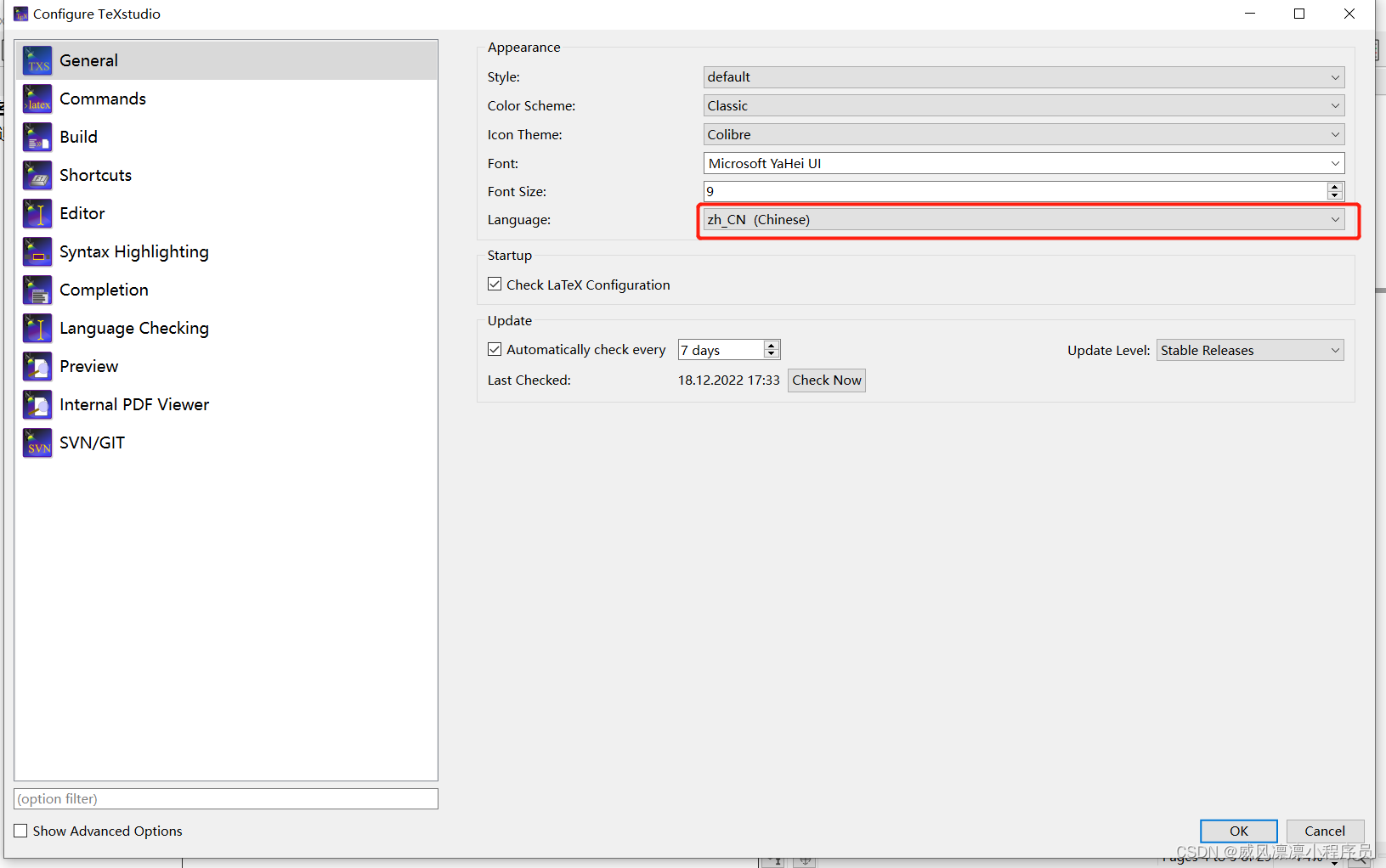Confirm settings with the OK button
The height and width of the screenshot is (868, 1386).
click(x=1238, y=831)
